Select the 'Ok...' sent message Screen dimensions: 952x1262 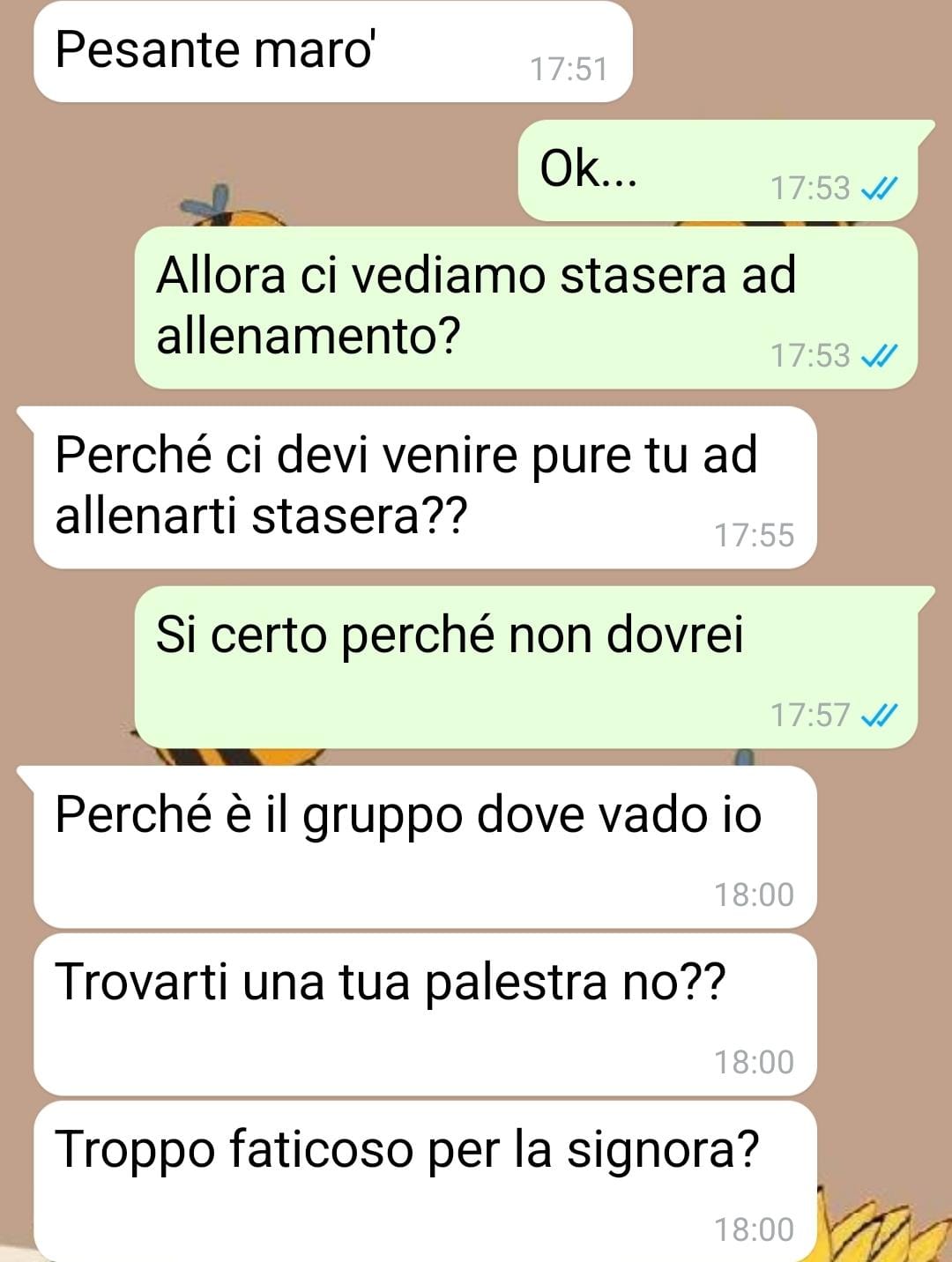[x=718, y=170]
